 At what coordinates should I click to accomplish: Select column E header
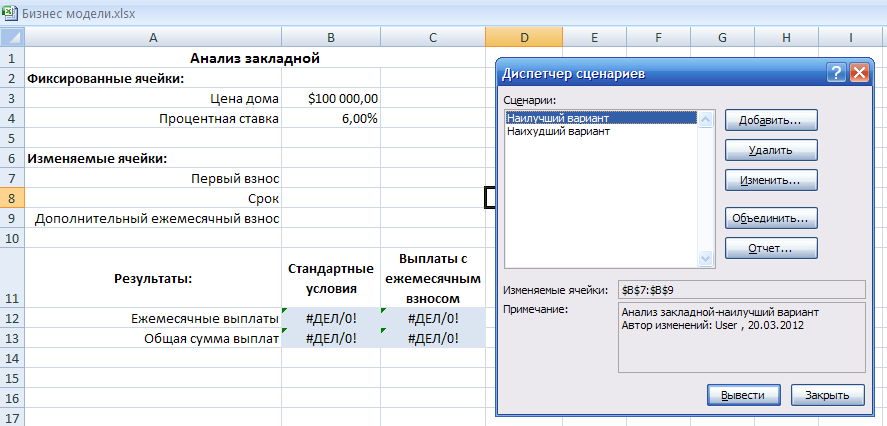click(x=594, y=37)
